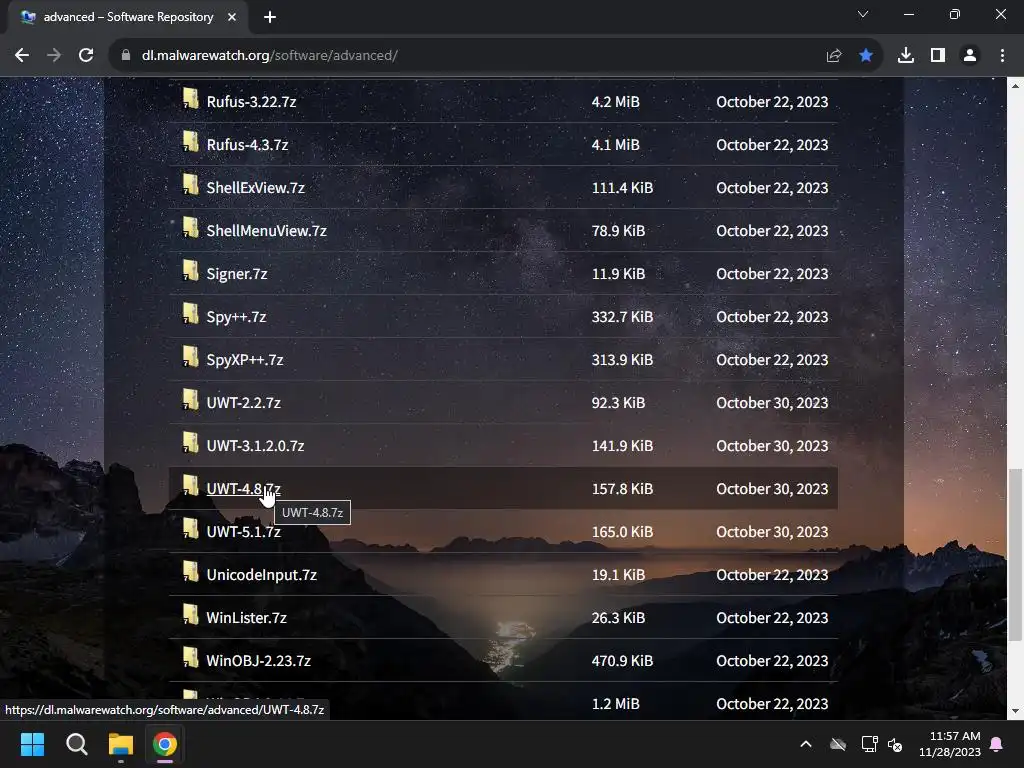This screenshot has width=1024, height=768.
Task: Download UWT-2.2.7z link
Action: 244,403
